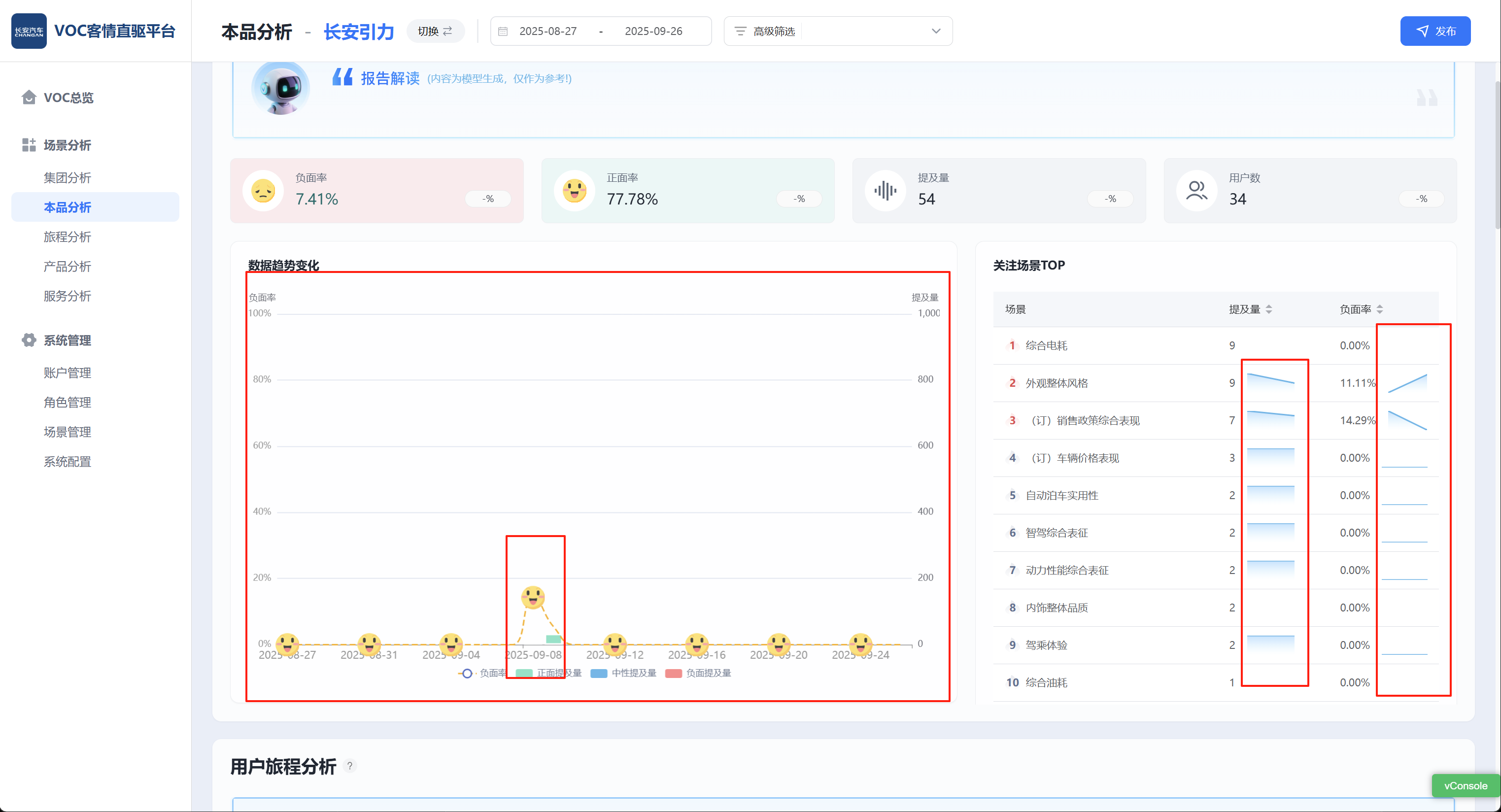Toggle 中性提及量 legend item

tap(623, 674)
